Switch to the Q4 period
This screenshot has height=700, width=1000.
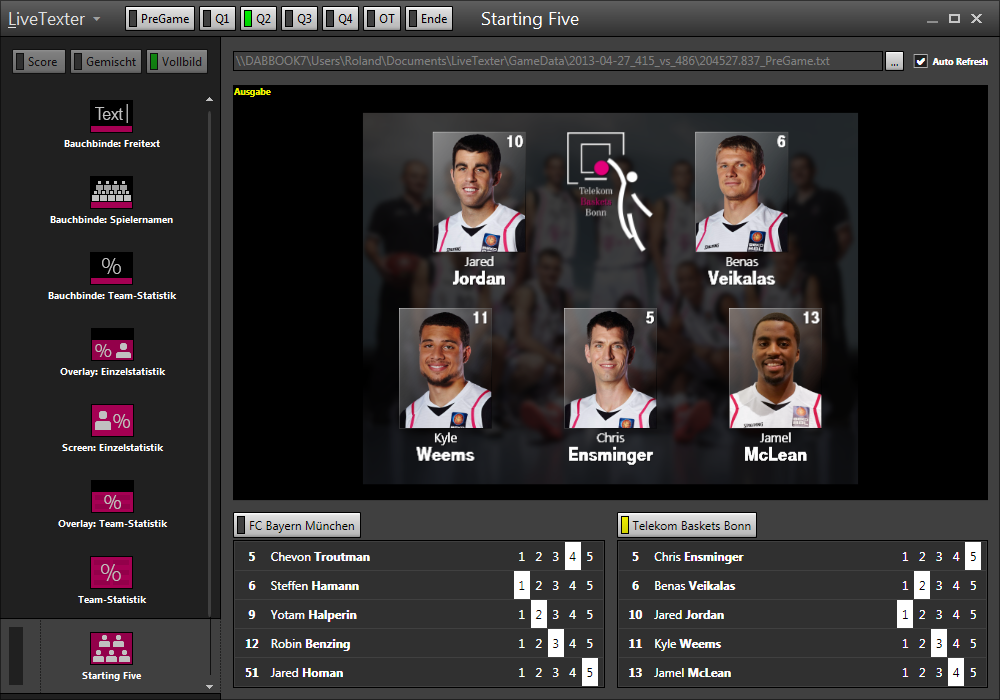[340, 18]
